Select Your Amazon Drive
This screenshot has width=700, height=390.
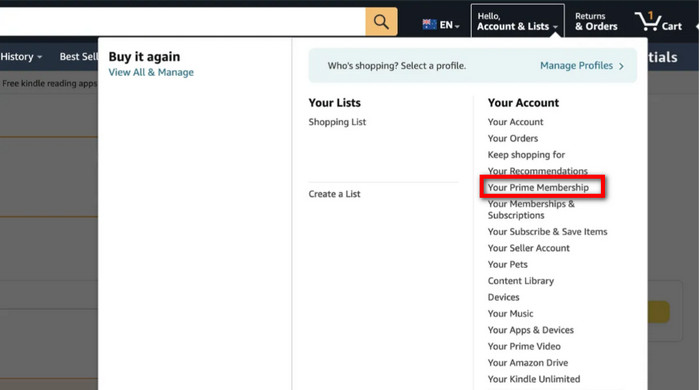click(x=528, y=363)
